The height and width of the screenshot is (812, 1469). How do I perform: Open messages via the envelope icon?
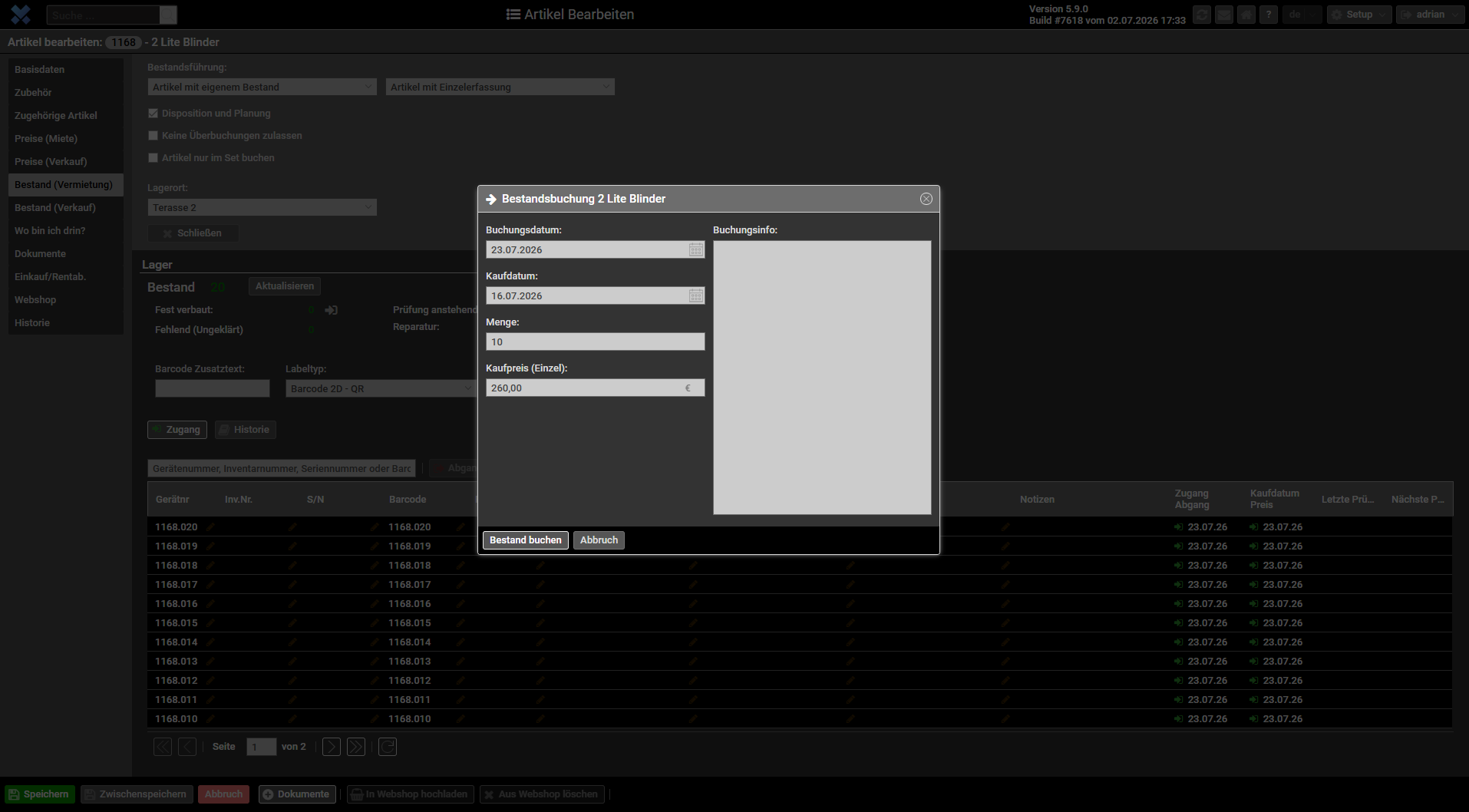pos(1224,15)
